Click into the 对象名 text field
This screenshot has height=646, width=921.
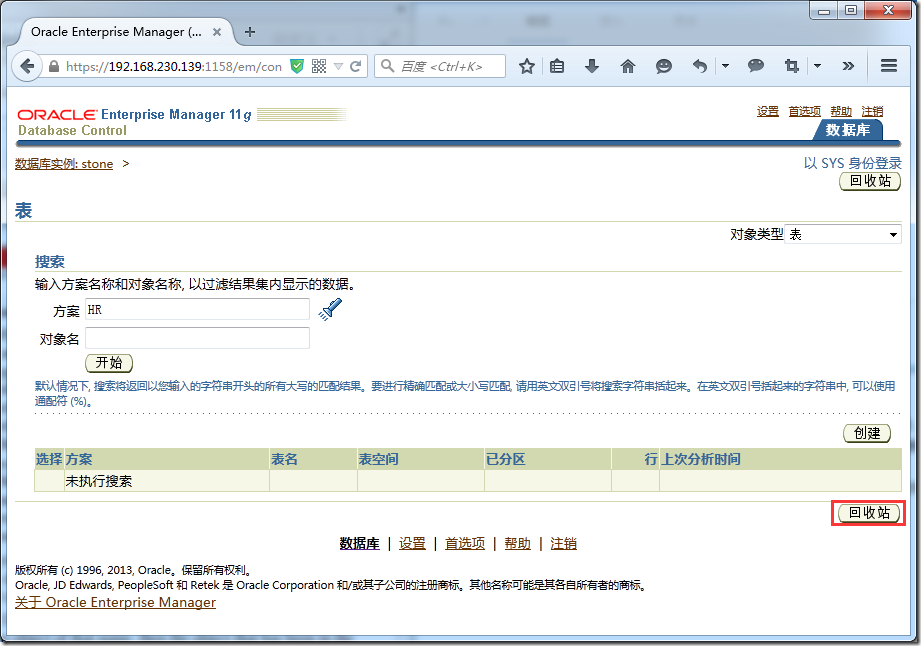[197, 338]
